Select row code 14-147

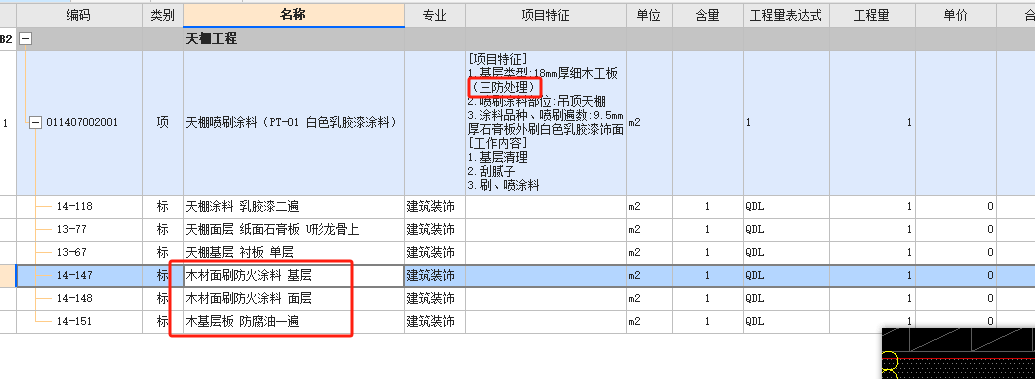(x=75, y=276)
